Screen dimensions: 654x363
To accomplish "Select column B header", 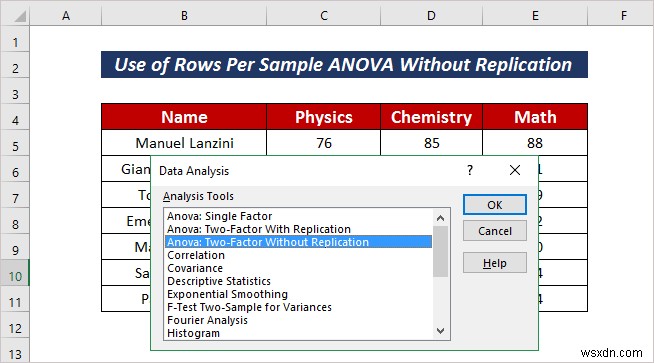I will tap(184, 16).
